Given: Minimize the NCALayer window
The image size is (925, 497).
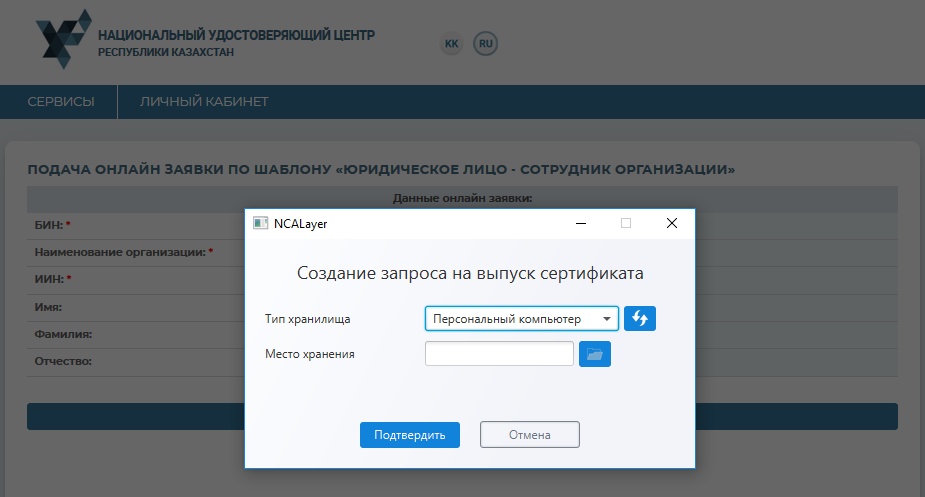Looking at the screenshot, I should (x=580, y=224).
